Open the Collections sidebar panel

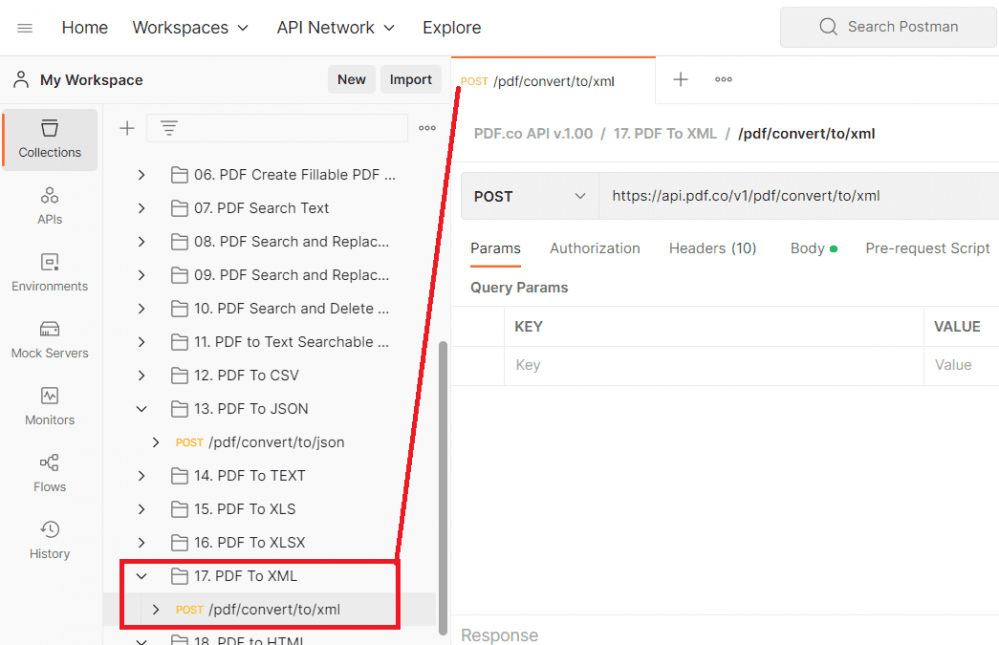coord(49,139)
